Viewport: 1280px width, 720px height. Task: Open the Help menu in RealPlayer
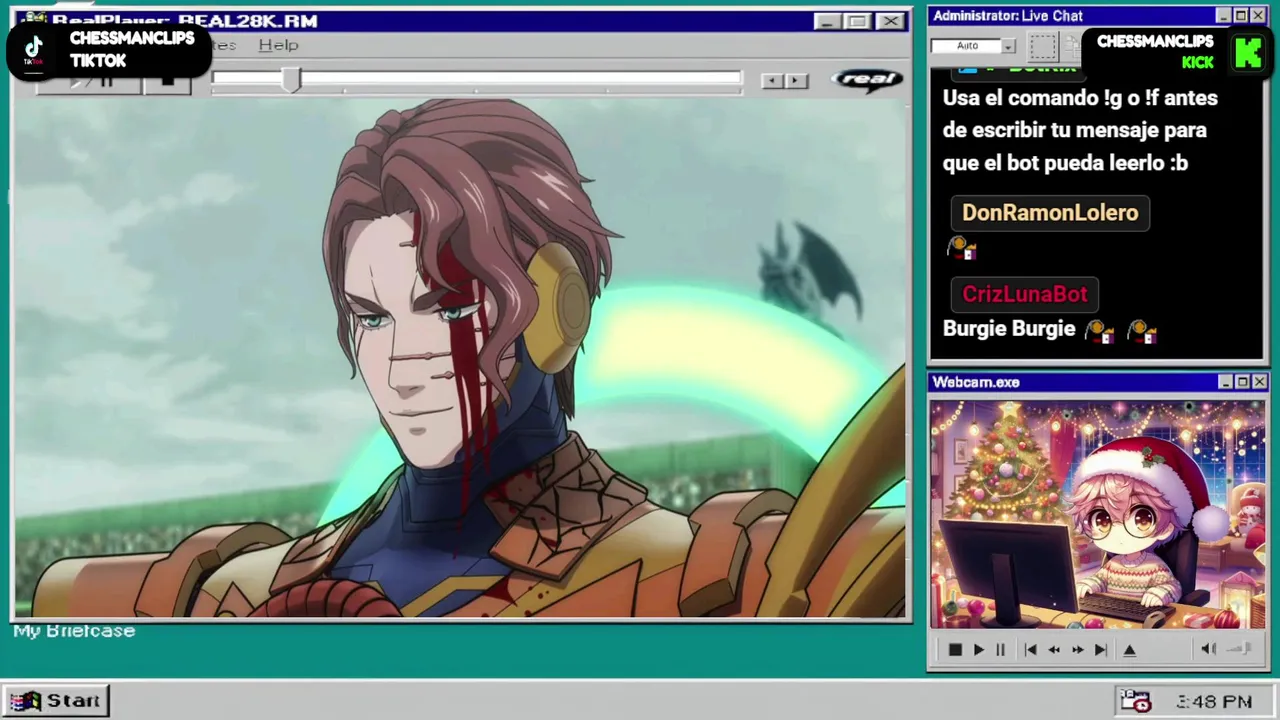(278, 45)
